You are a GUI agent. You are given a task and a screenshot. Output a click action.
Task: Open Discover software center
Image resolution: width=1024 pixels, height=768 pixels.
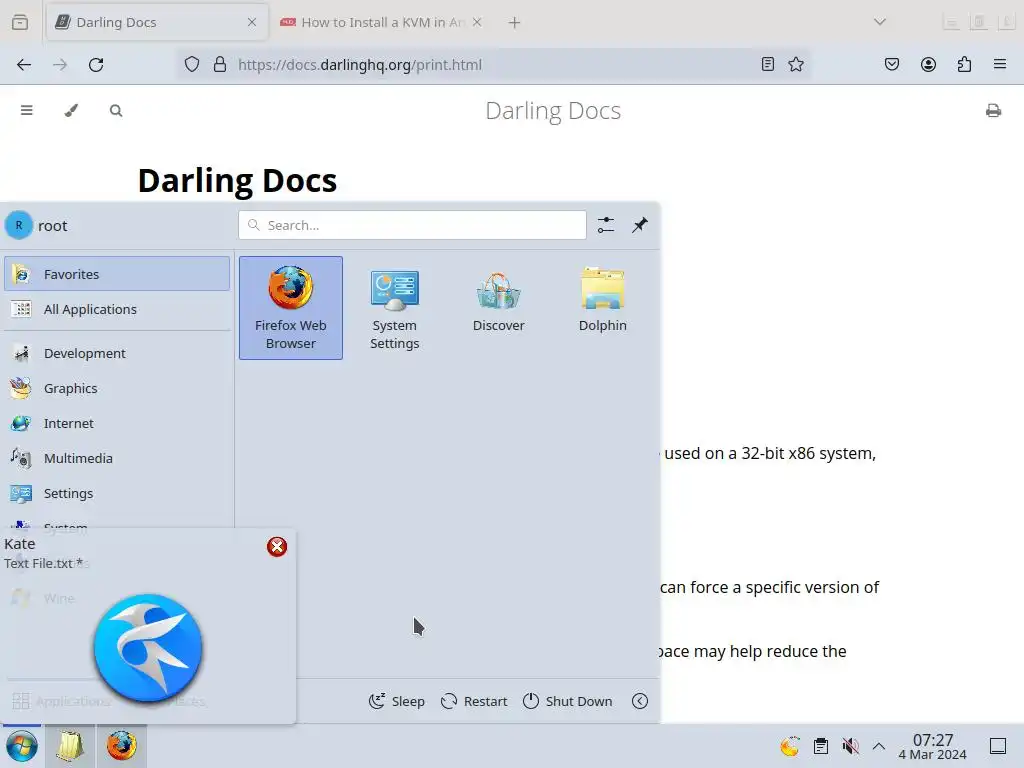(x=498, y=308)
